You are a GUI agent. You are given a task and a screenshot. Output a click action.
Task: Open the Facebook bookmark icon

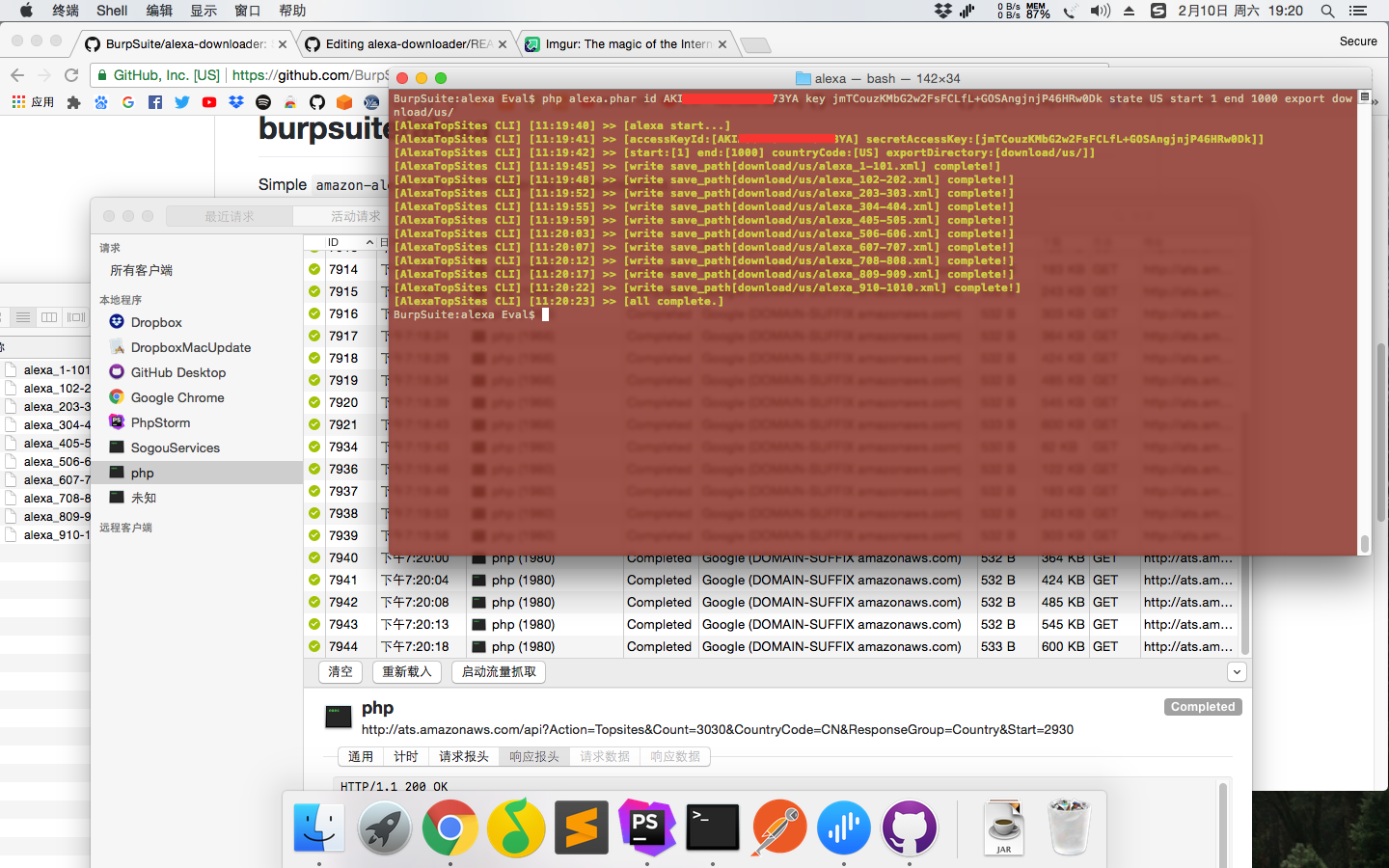tap(155, 102)
